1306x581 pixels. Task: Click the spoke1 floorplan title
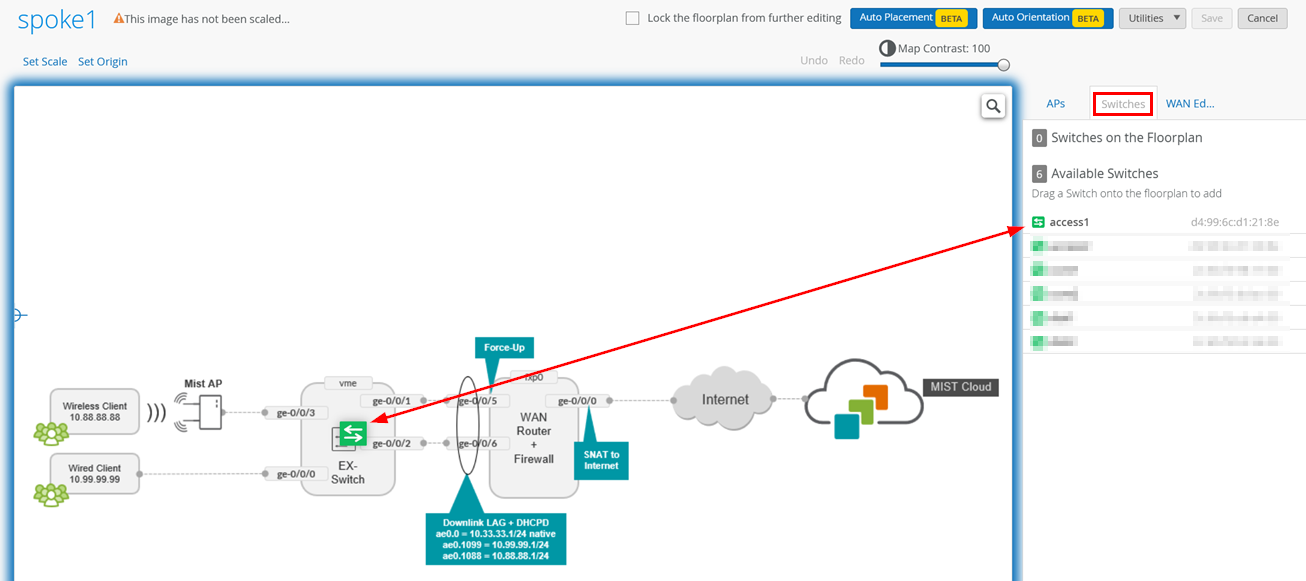(56, 20)
